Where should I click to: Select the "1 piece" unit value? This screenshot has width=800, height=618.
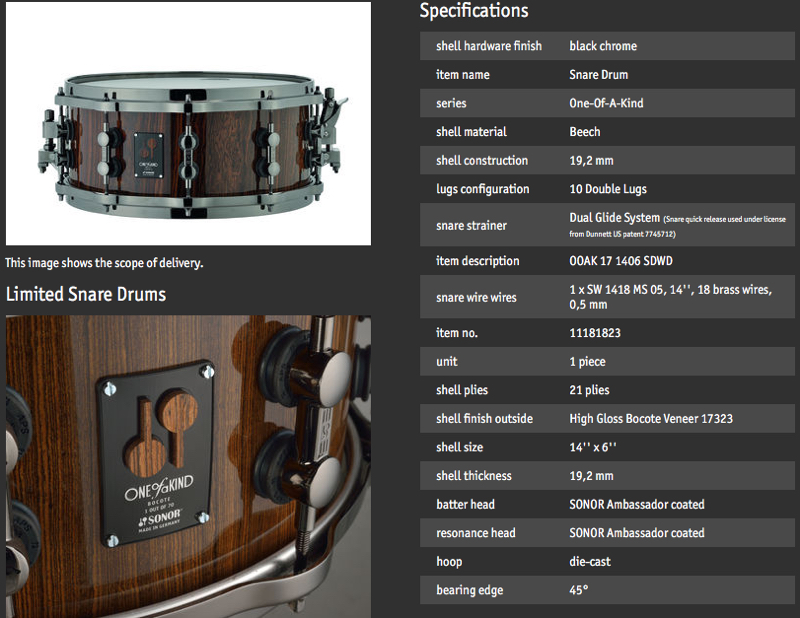coord(587,362)
